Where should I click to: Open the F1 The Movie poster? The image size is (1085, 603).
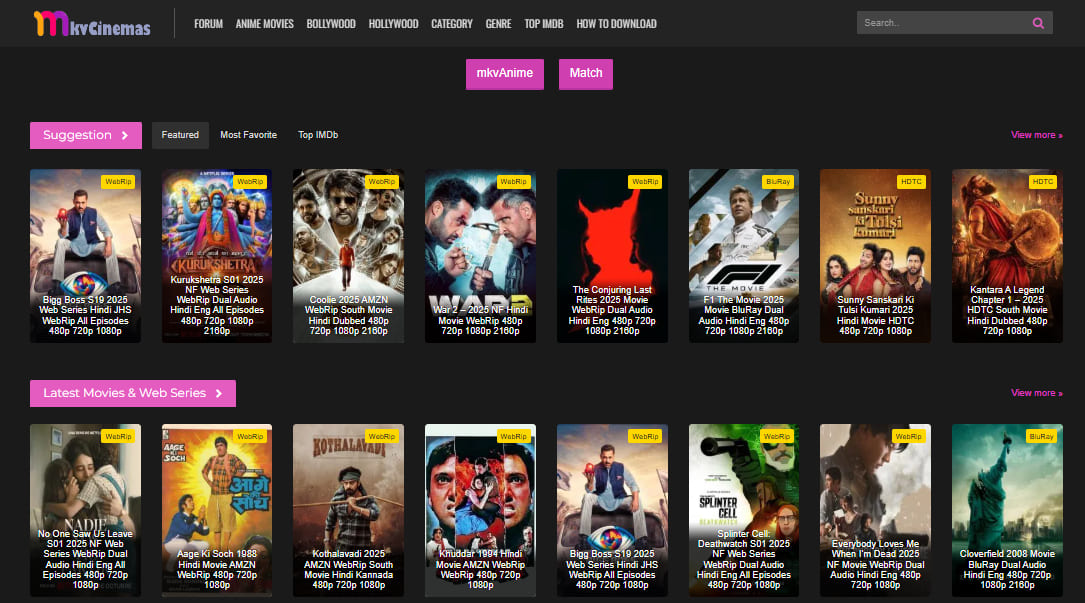click(x=743, y=255)
